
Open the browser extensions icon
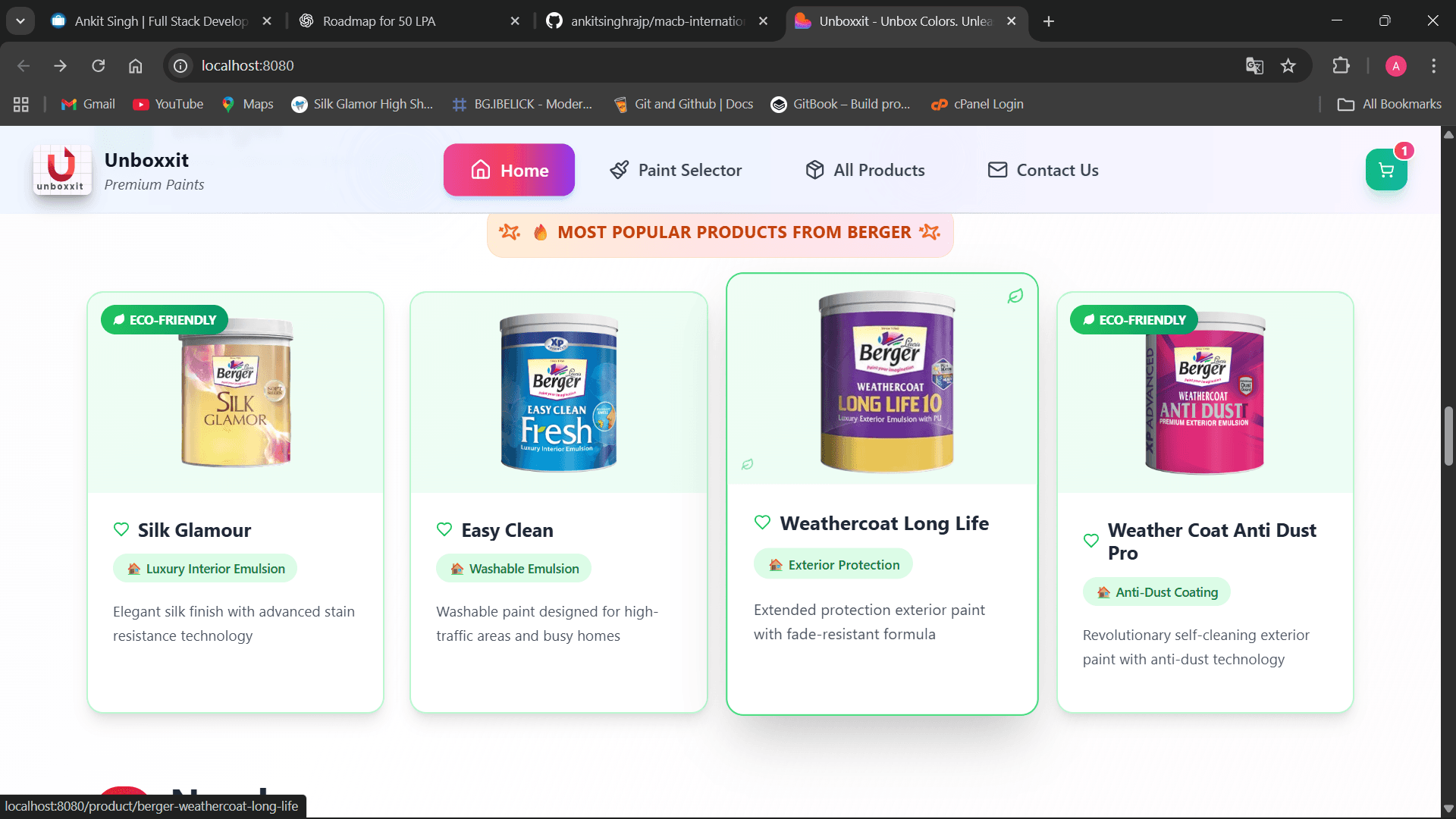[x=1341, y=66]
